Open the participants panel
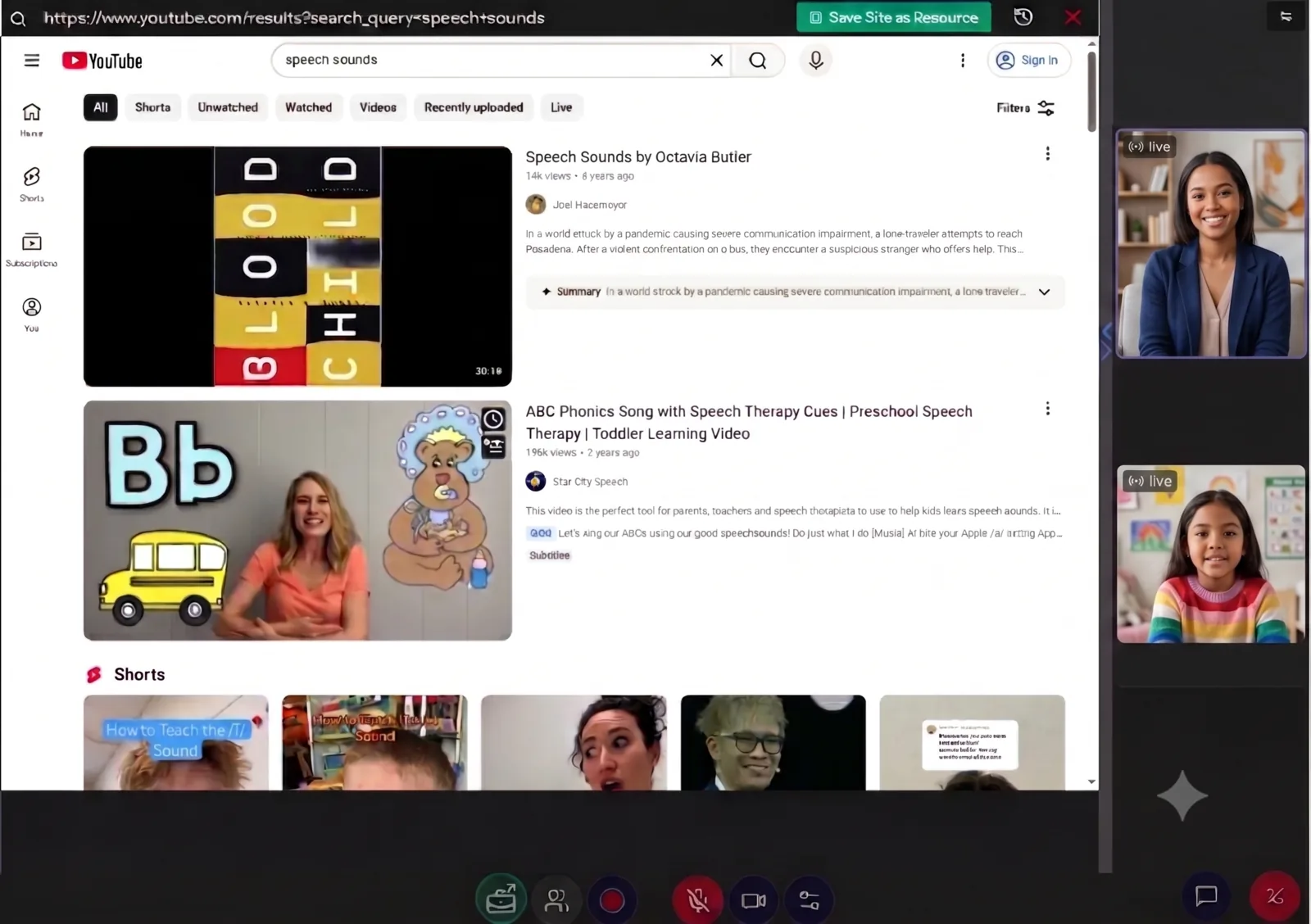The height and width of the screenshot is (924, 1311). point(556,900)
